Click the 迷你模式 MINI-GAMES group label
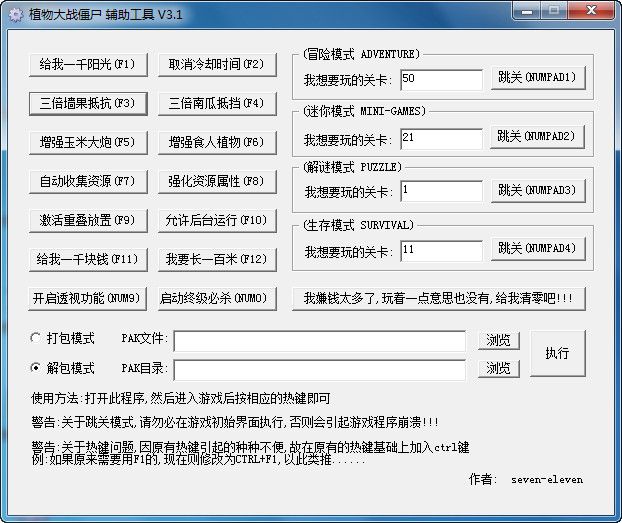 pyautogui.click(x=364, y=111)
